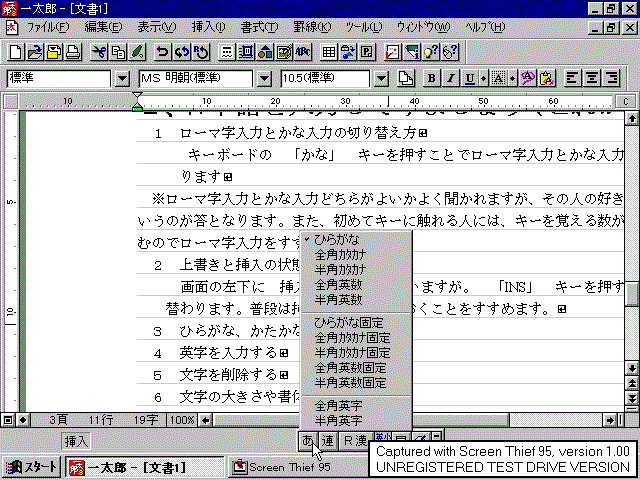The image size is (640, 480).
Task: Click the C button at ruler end
Action: click(x=625, y=101)
